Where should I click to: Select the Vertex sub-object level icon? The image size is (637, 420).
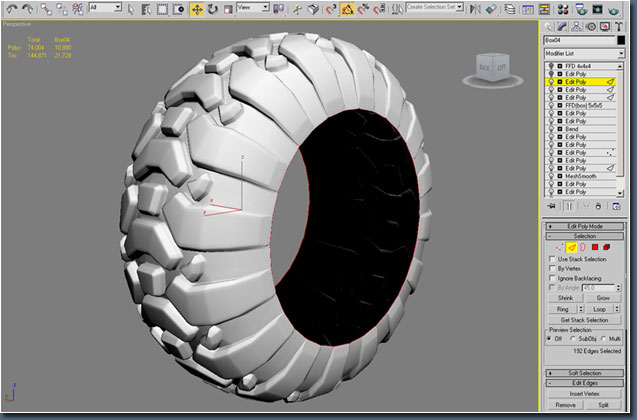[559, 247]
